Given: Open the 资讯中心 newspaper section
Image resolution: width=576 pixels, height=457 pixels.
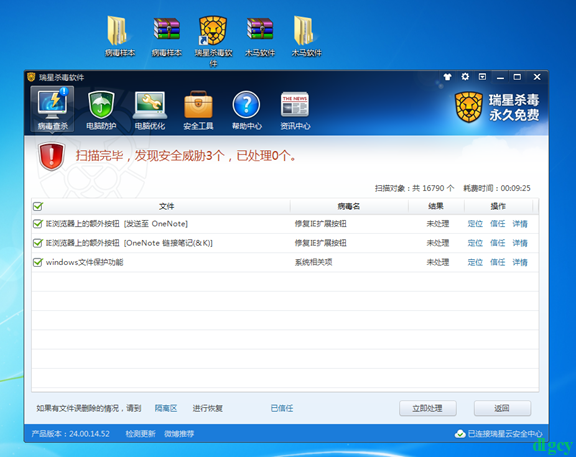Looking at the screenshot, I should click(295, 110).
